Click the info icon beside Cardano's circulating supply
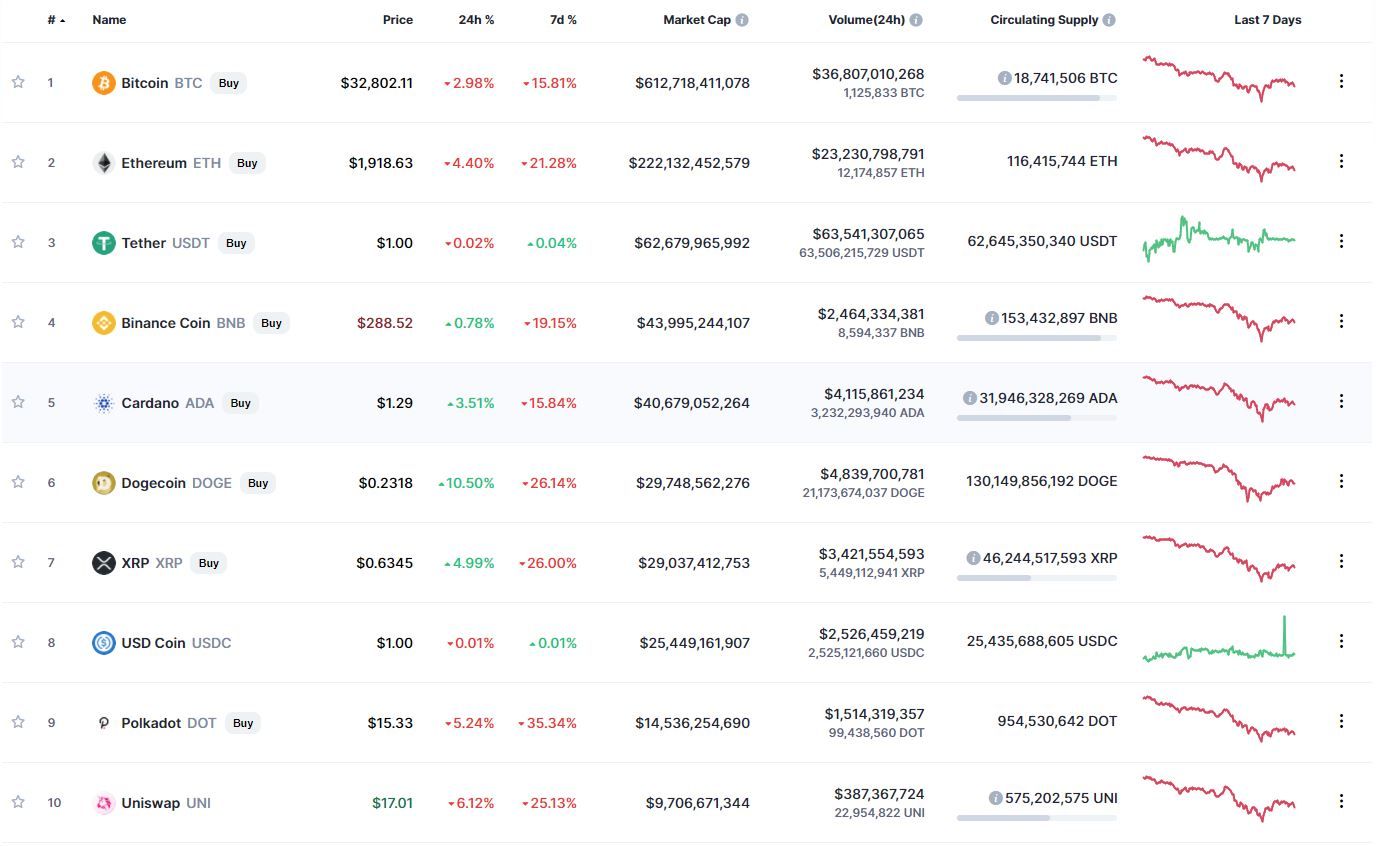1376x846 pixels. coord(969,398)
